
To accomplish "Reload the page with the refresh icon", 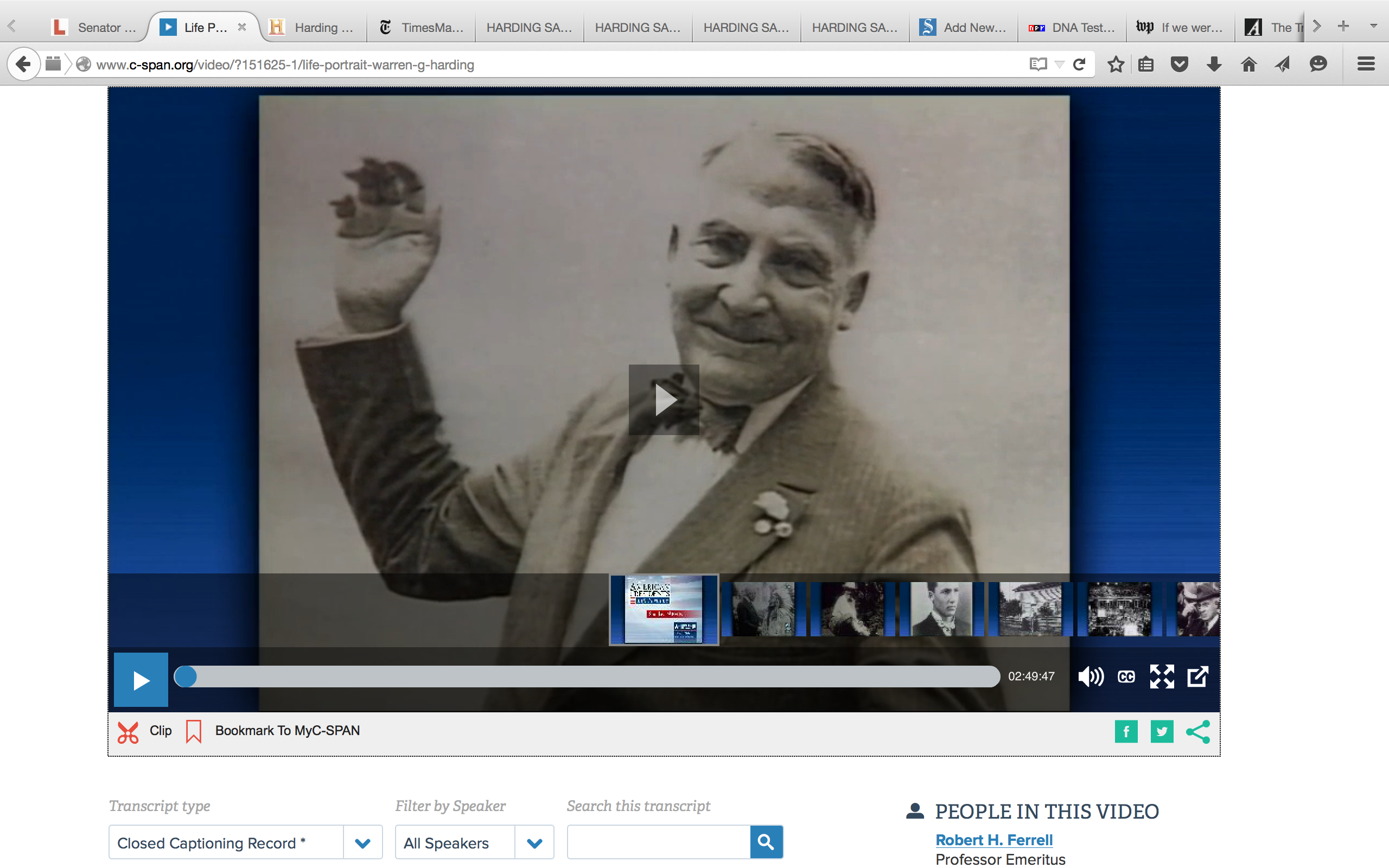I will (x=1079, y=65).
